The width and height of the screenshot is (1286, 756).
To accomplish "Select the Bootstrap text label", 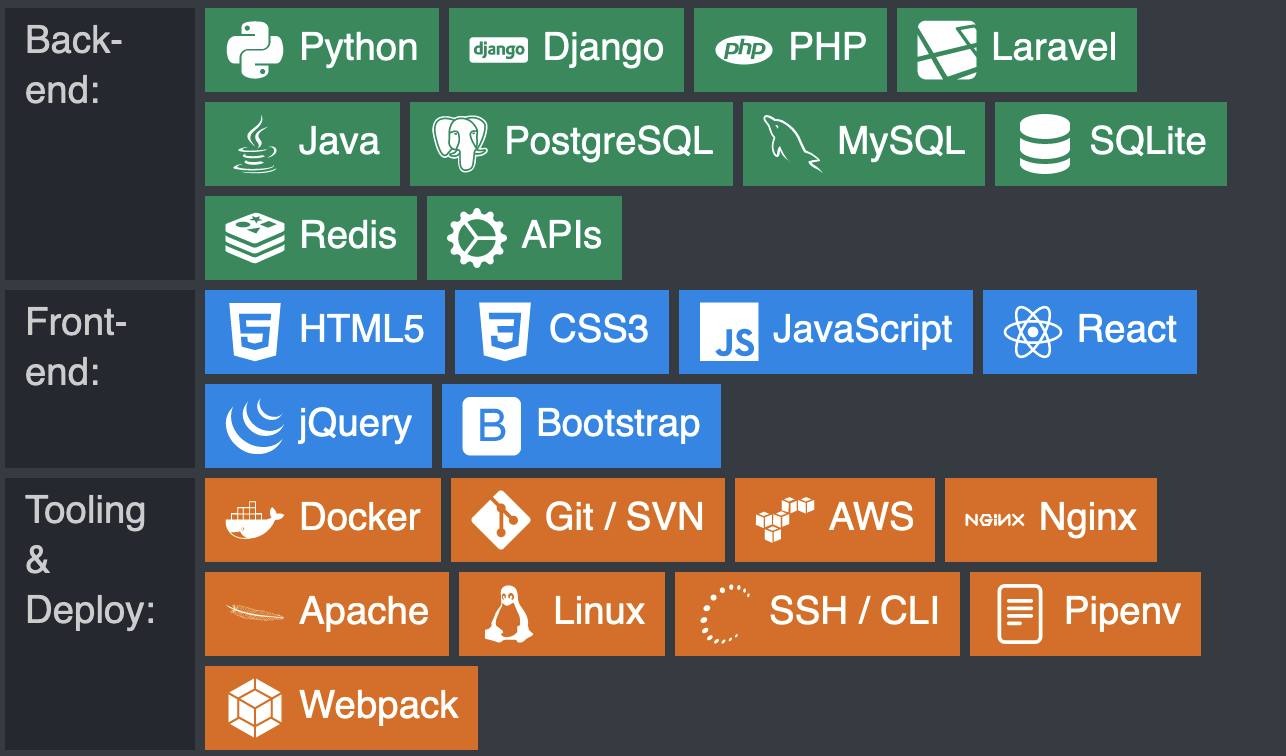I will click(x=619, y=424).
